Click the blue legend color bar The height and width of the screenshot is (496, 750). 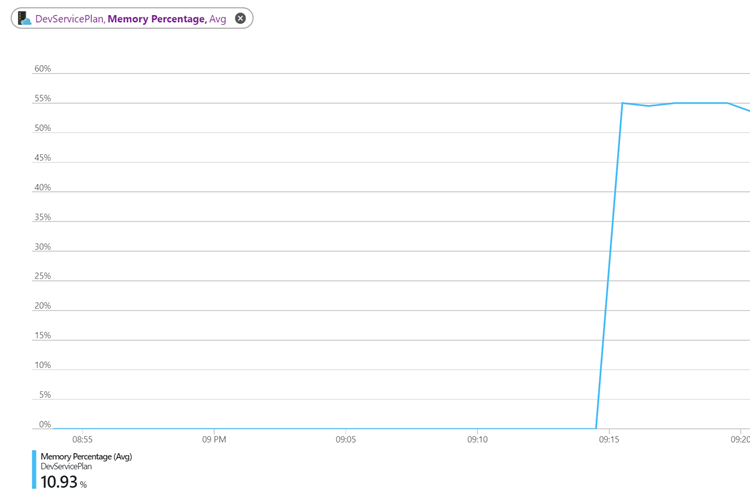(34, 470)
